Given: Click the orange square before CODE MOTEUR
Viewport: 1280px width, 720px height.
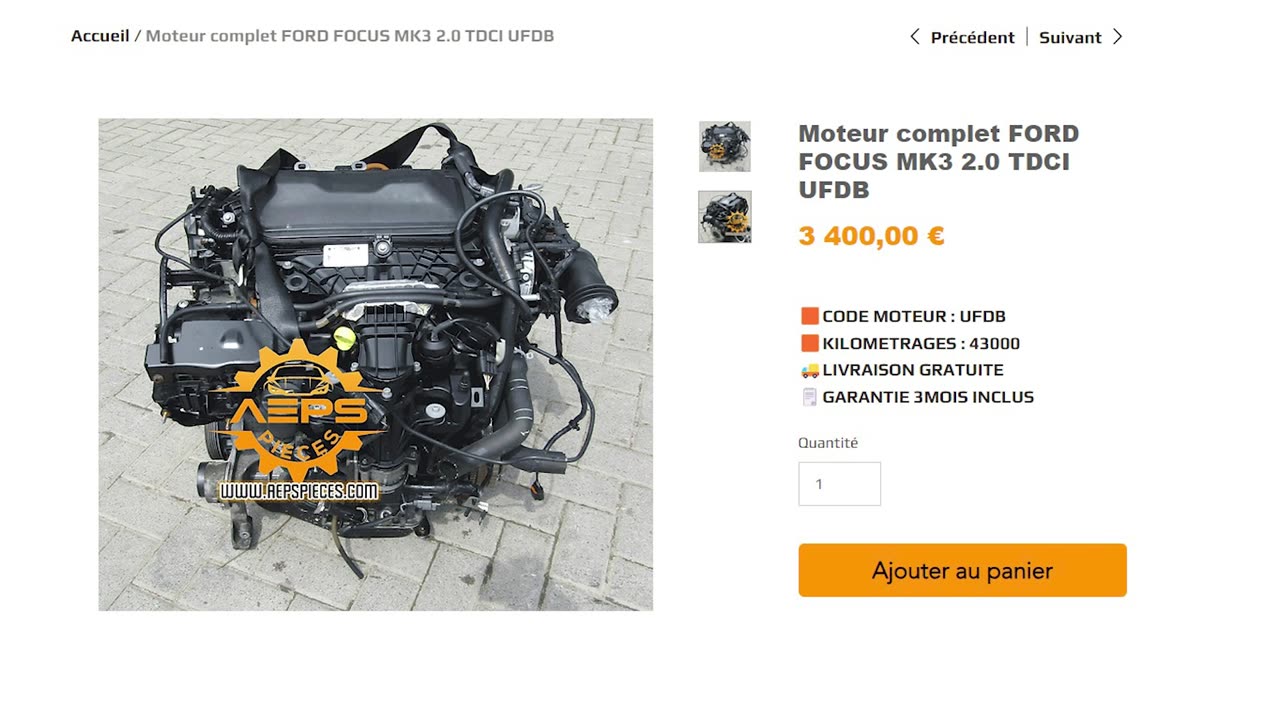Looking at the screenshot, I should (x=810, y=316).
